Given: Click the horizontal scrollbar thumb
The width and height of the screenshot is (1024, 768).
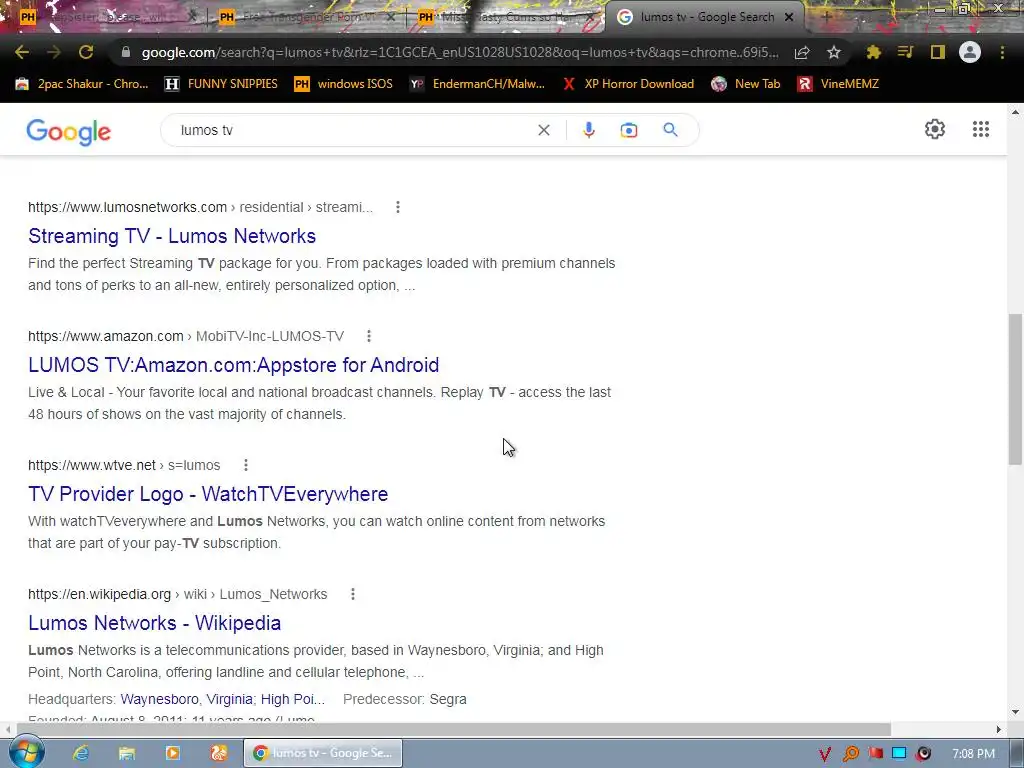Looking at the screenshot, I should pyautogui.click(x=454, y=729).
